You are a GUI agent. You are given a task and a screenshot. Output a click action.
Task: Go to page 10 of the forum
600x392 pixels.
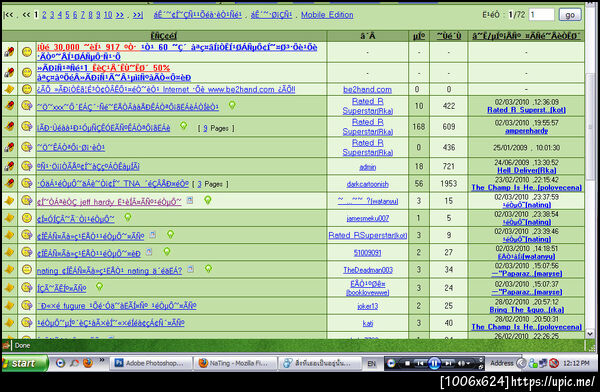pos(108,15)
